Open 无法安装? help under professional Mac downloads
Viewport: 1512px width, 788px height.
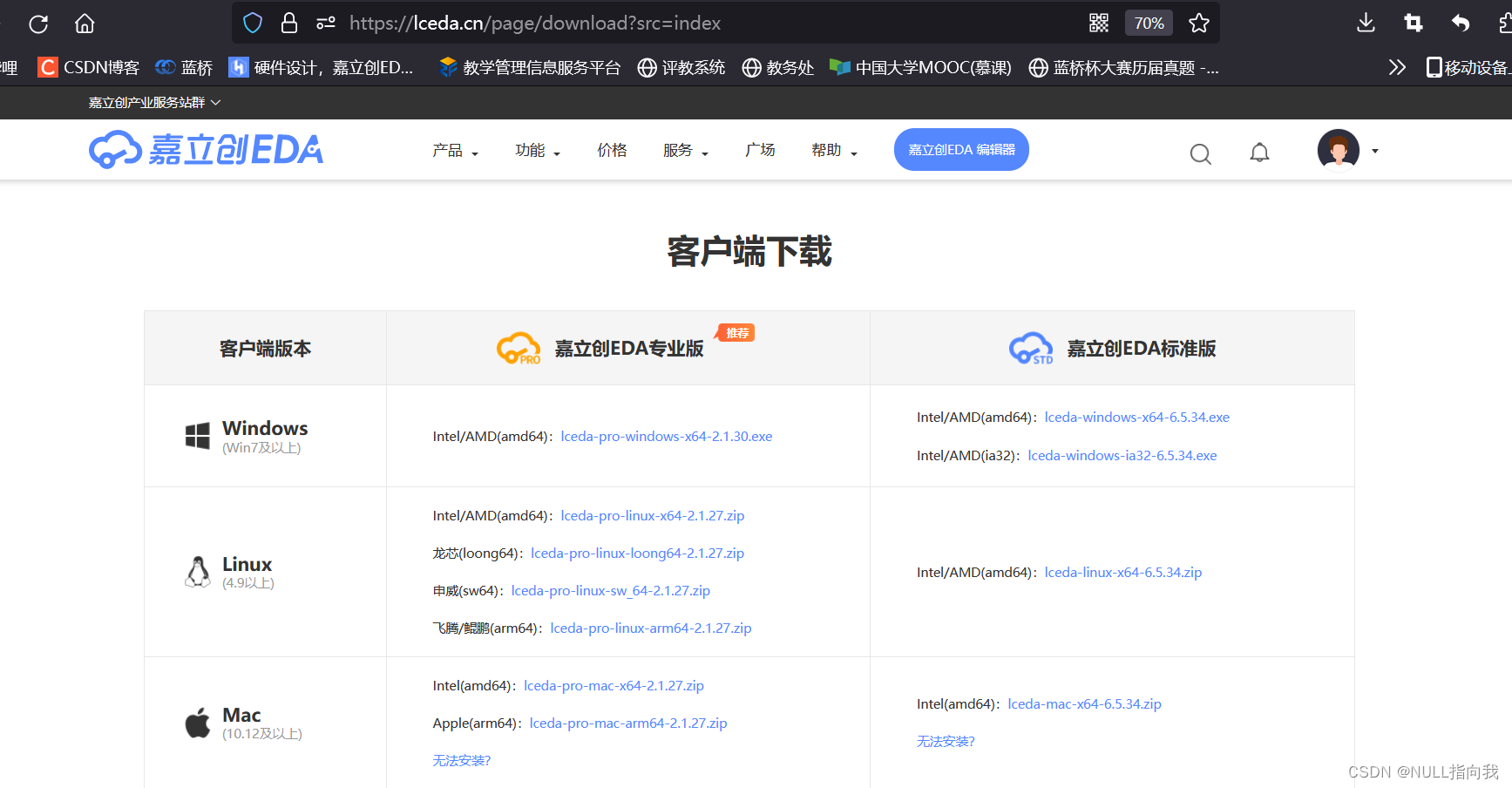(462, 761)
